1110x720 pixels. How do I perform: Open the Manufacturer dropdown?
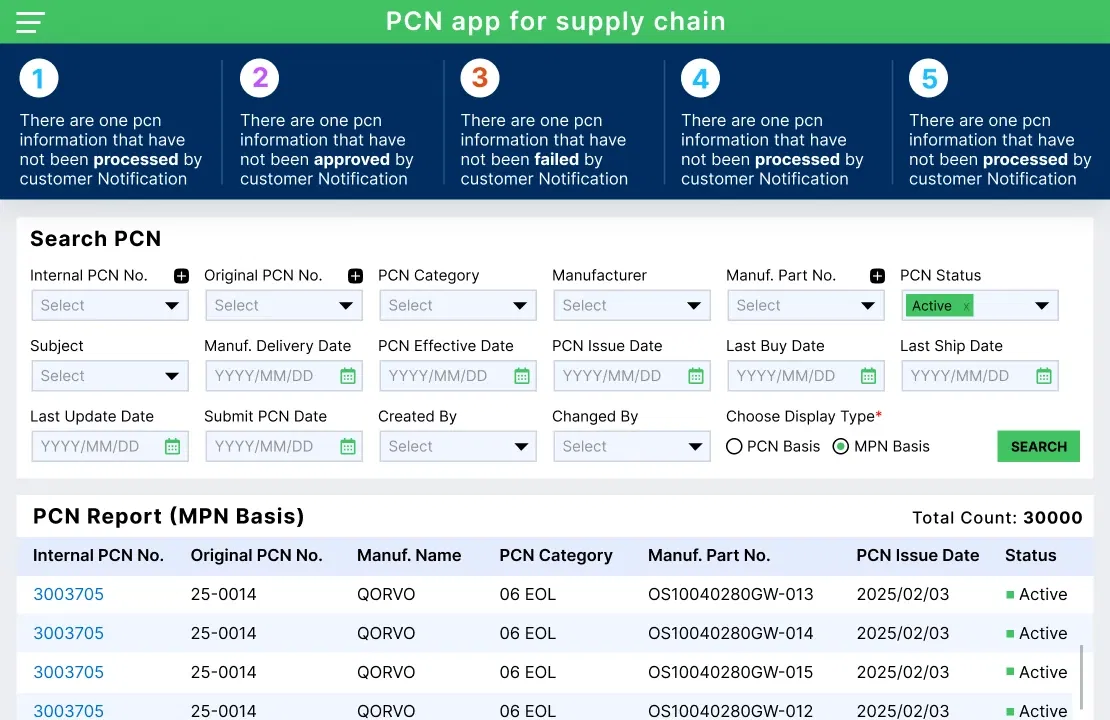(631, 305)
